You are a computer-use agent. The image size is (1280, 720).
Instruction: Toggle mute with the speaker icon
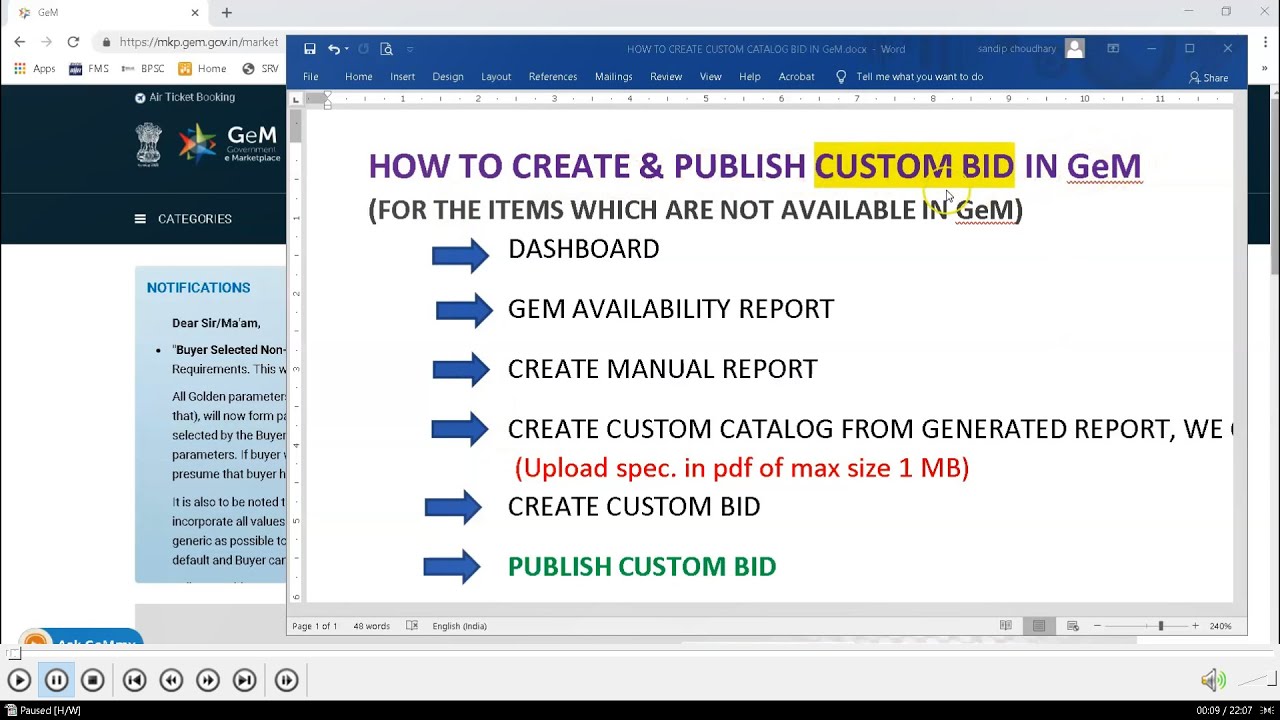[x=1212, y=681]
